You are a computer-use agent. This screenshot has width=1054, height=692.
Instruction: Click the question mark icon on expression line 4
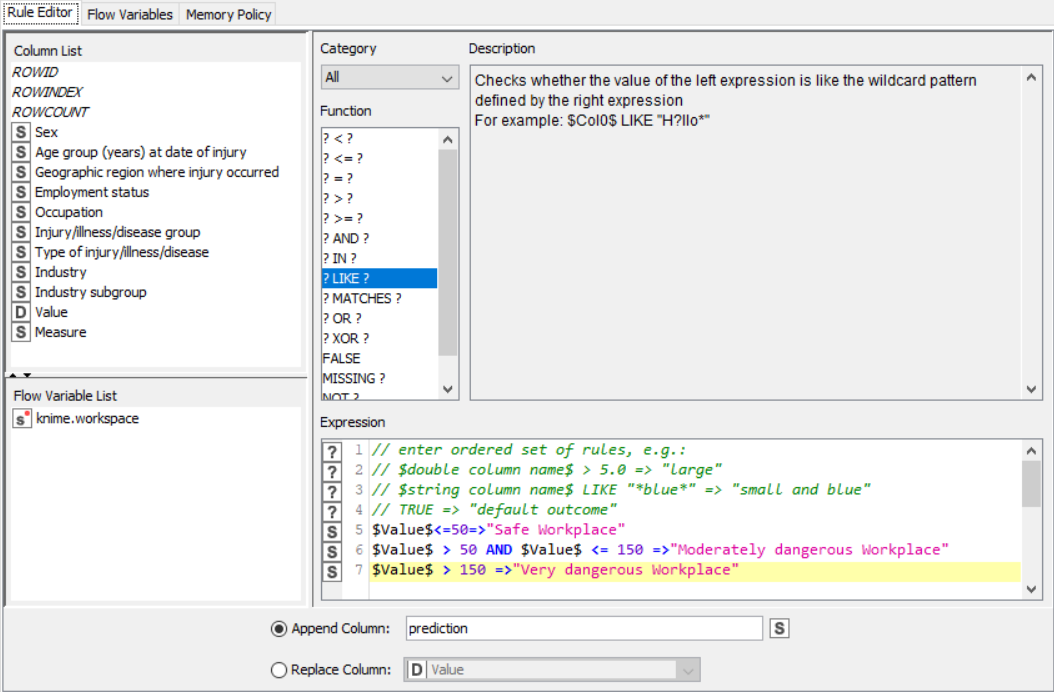331,512
